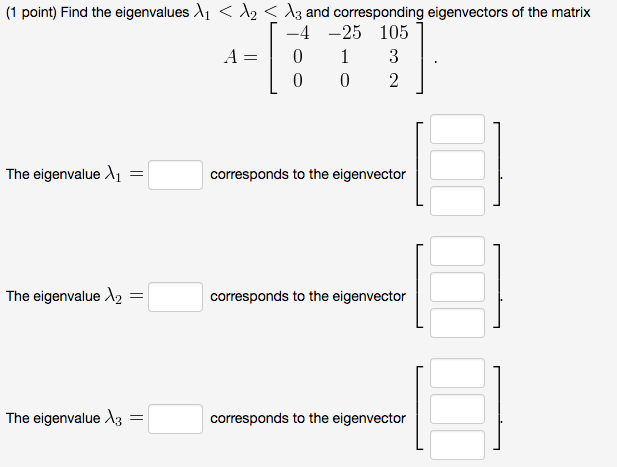Image resolution: width=617 pixels, height=467 pixels.
Task: Activate the top entry of λ3 eigenvector
Action: point(457,373)
